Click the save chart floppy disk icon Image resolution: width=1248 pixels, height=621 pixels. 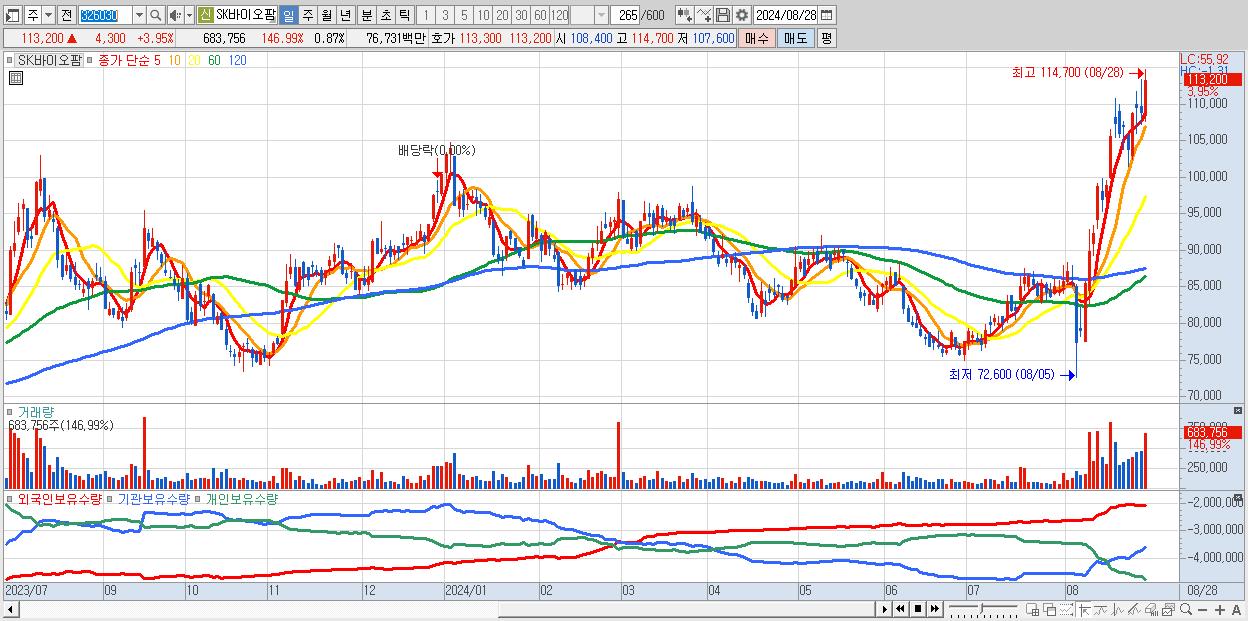[x=723, y=15]
